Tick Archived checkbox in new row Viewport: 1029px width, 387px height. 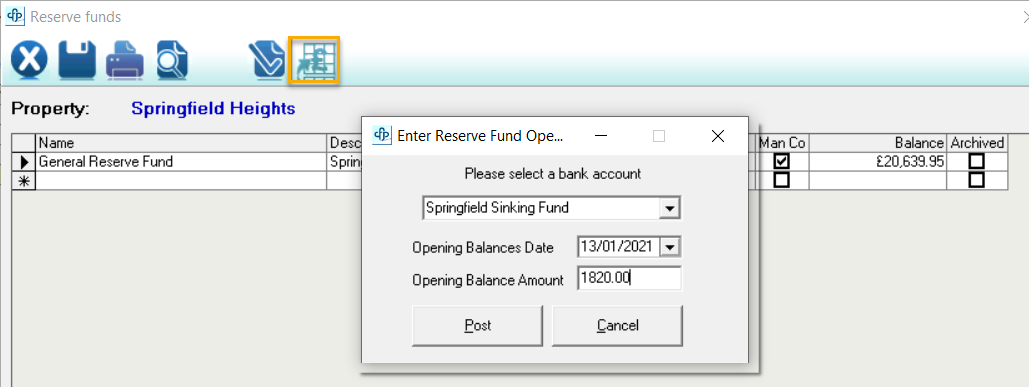(977, 180)
